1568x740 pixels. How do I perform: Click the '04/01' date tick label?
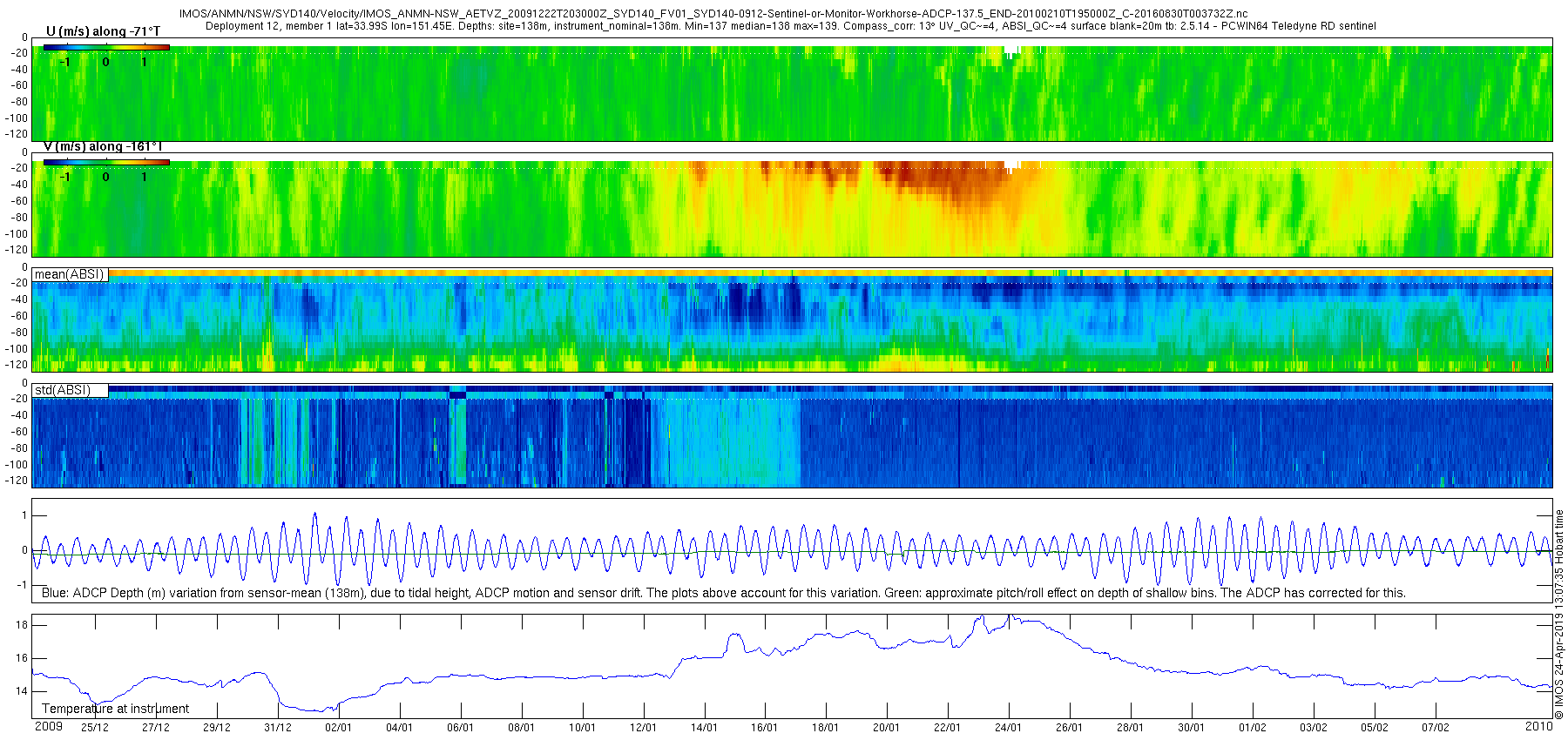tap(399, 728)
